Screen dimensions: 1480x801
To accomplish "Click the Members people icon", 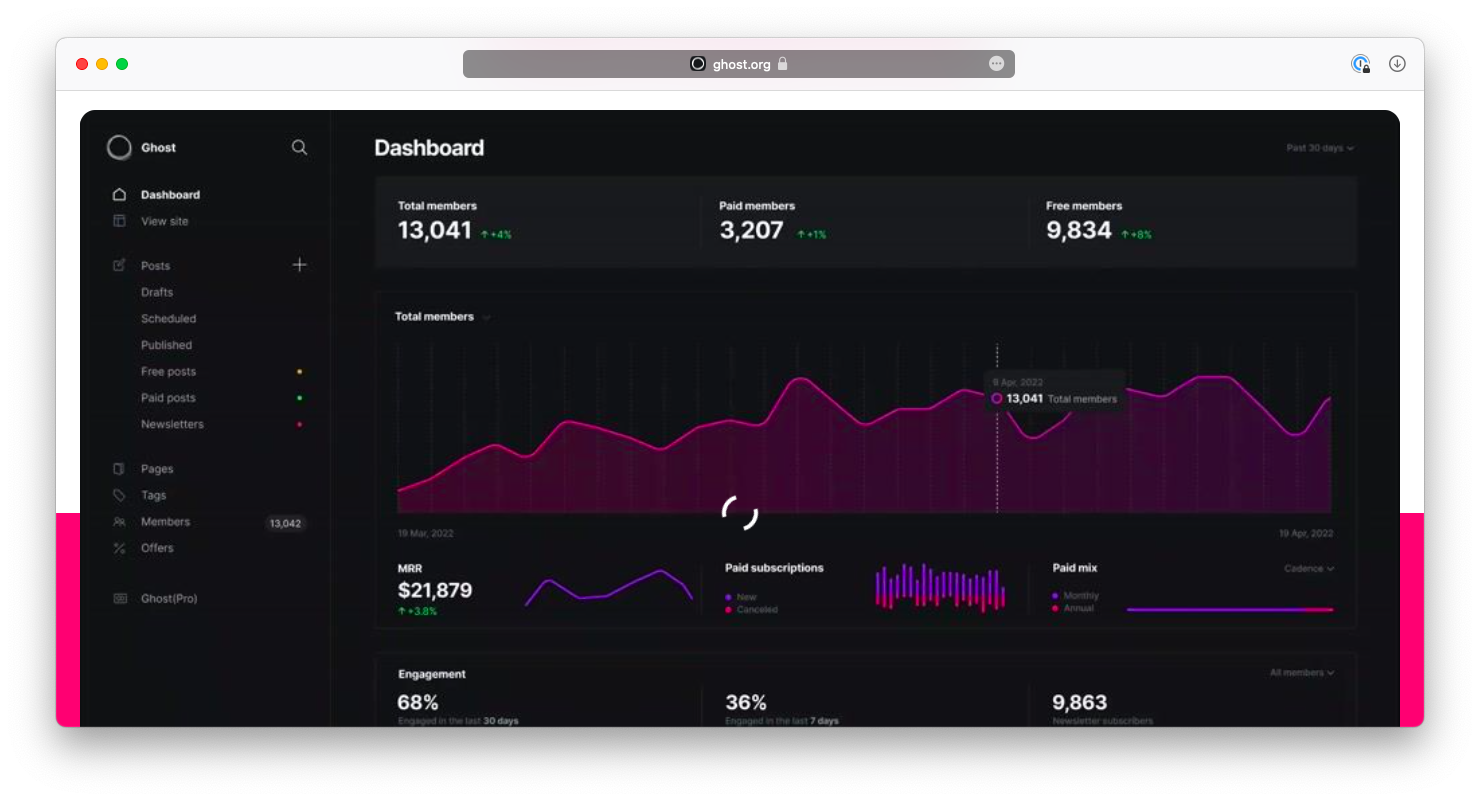I will pyautogui.click(x=119, y=522).
